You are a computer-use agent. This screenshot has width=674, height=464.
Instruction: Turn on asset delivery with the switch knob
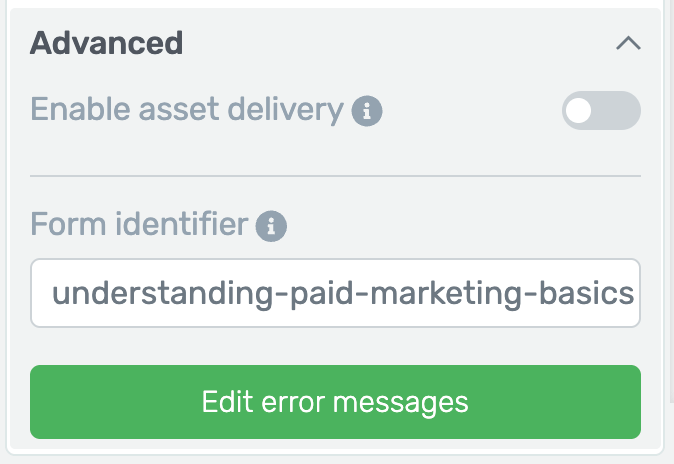coord(579,111)
